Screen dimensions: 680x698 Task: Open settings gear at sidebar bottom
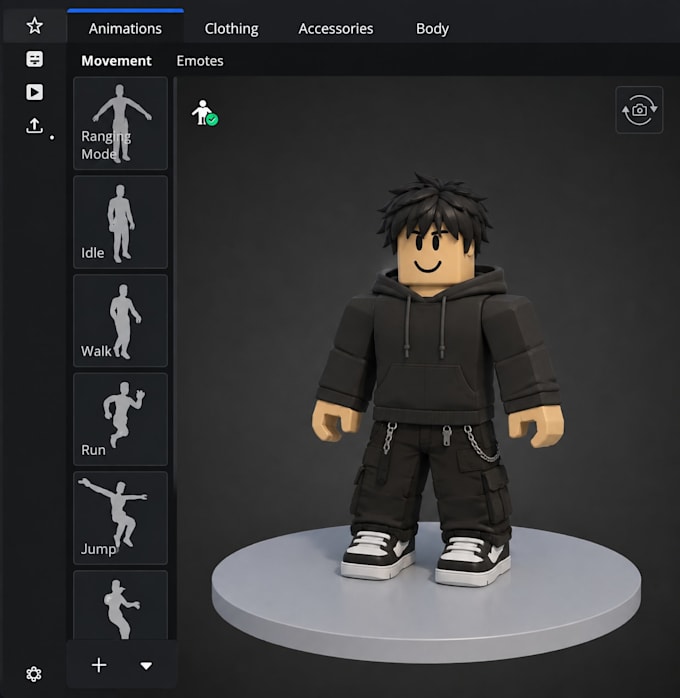tap(34, 674)
